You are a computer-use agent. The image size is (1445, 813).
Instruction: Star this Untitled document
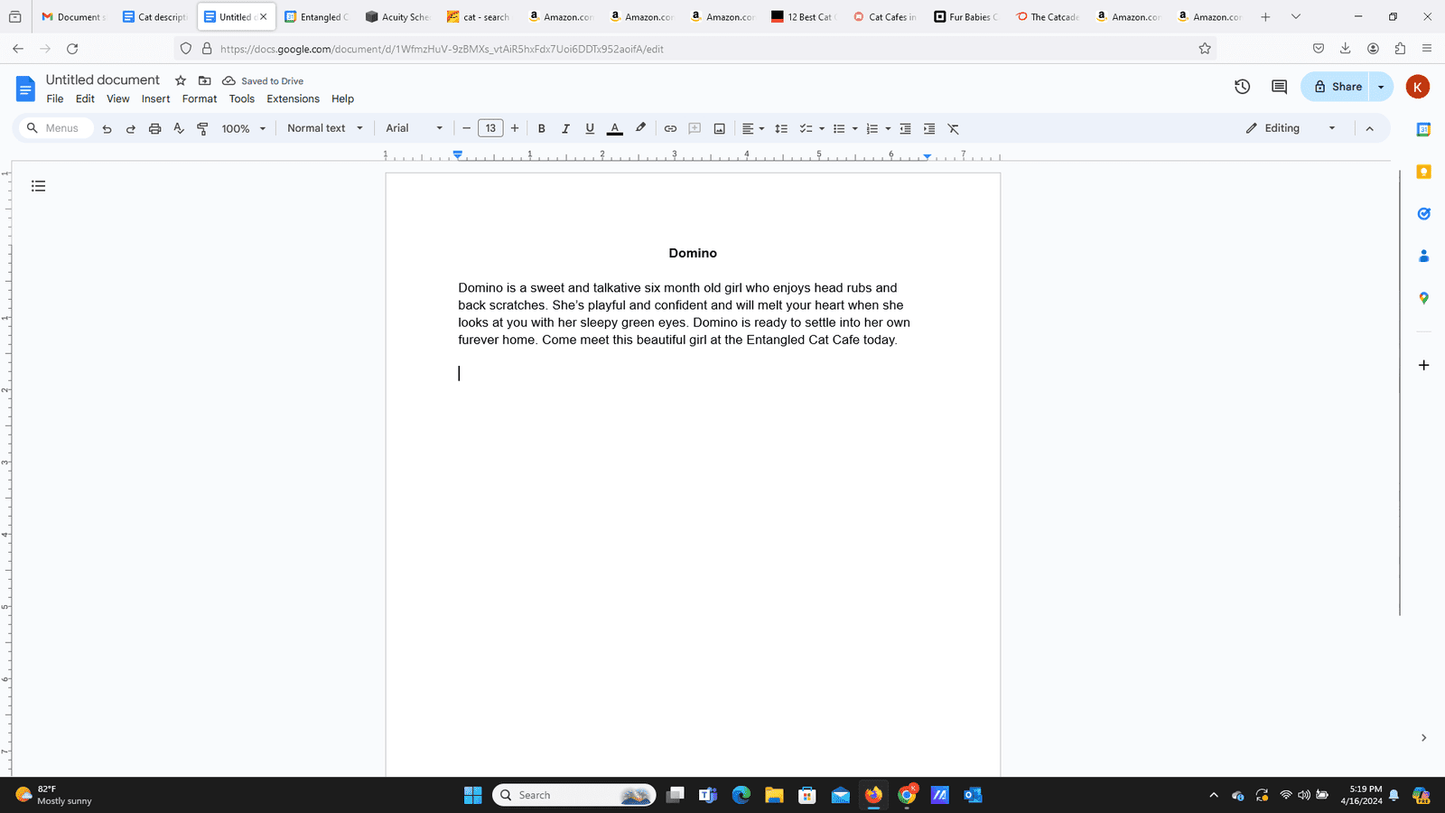click(x=181, y=81)
